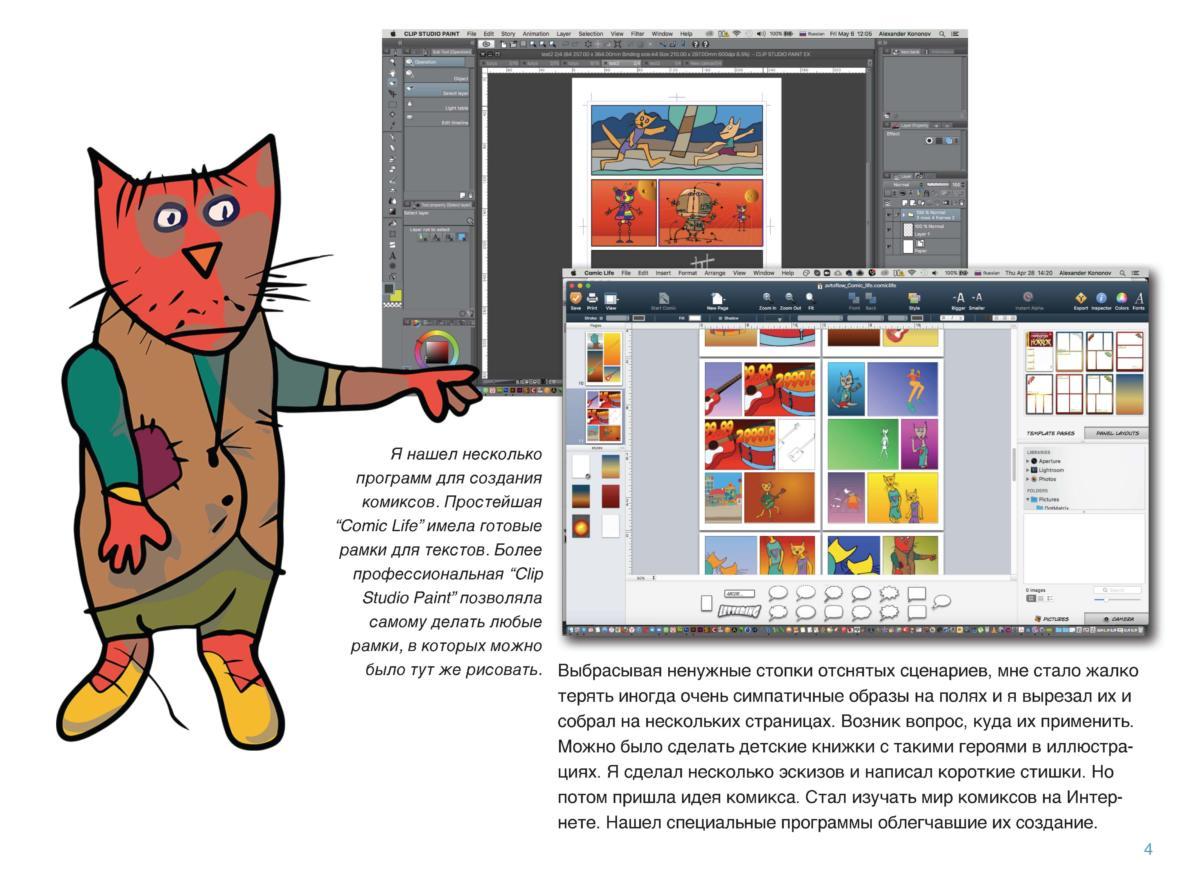
Task: Select the dark red gradient swatch in Comic Life sidebar
Action: pyautogui.click(x=610, y=496)
